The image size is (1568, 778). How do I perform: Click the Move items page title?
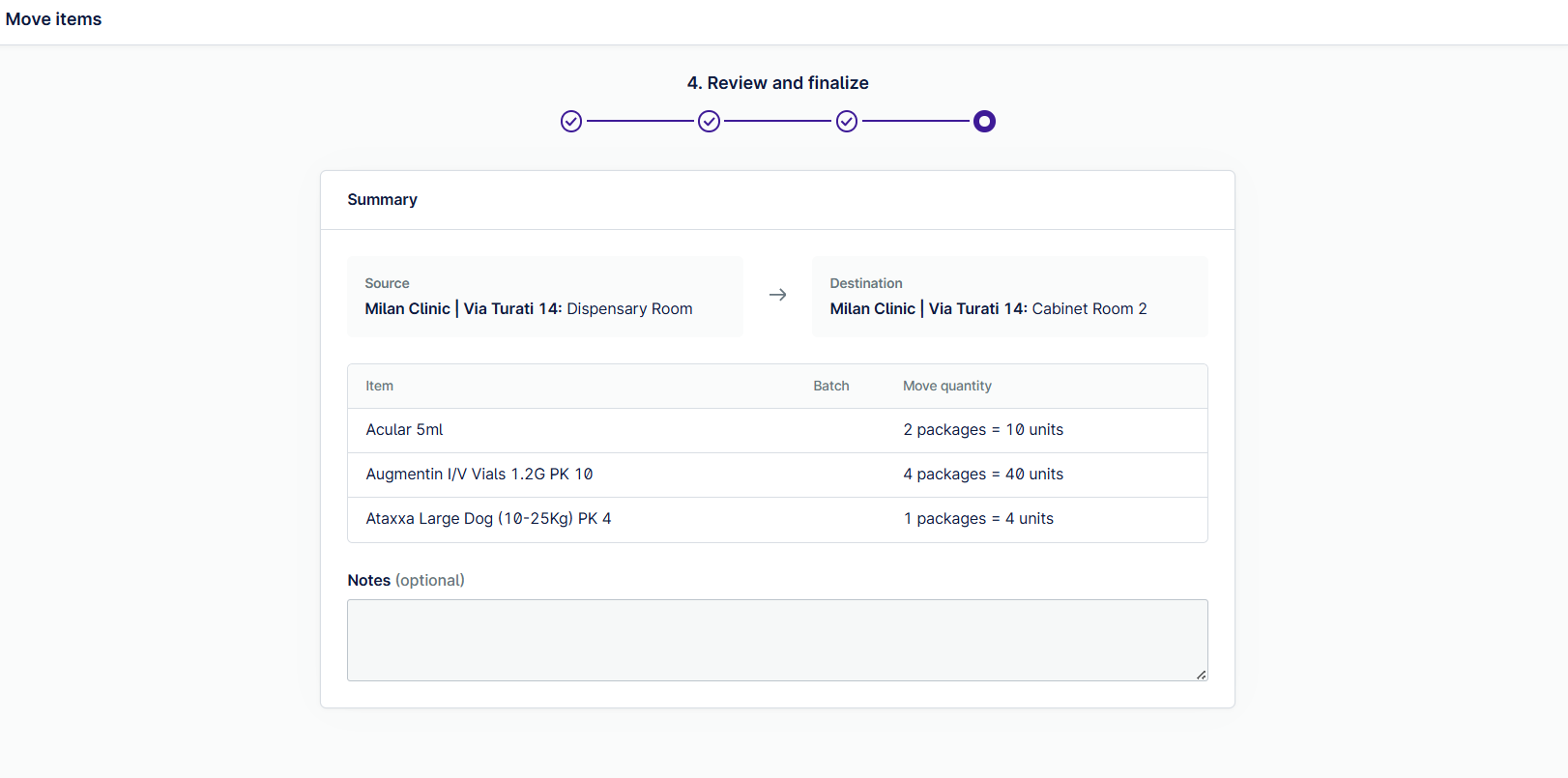tap(53, 19)
